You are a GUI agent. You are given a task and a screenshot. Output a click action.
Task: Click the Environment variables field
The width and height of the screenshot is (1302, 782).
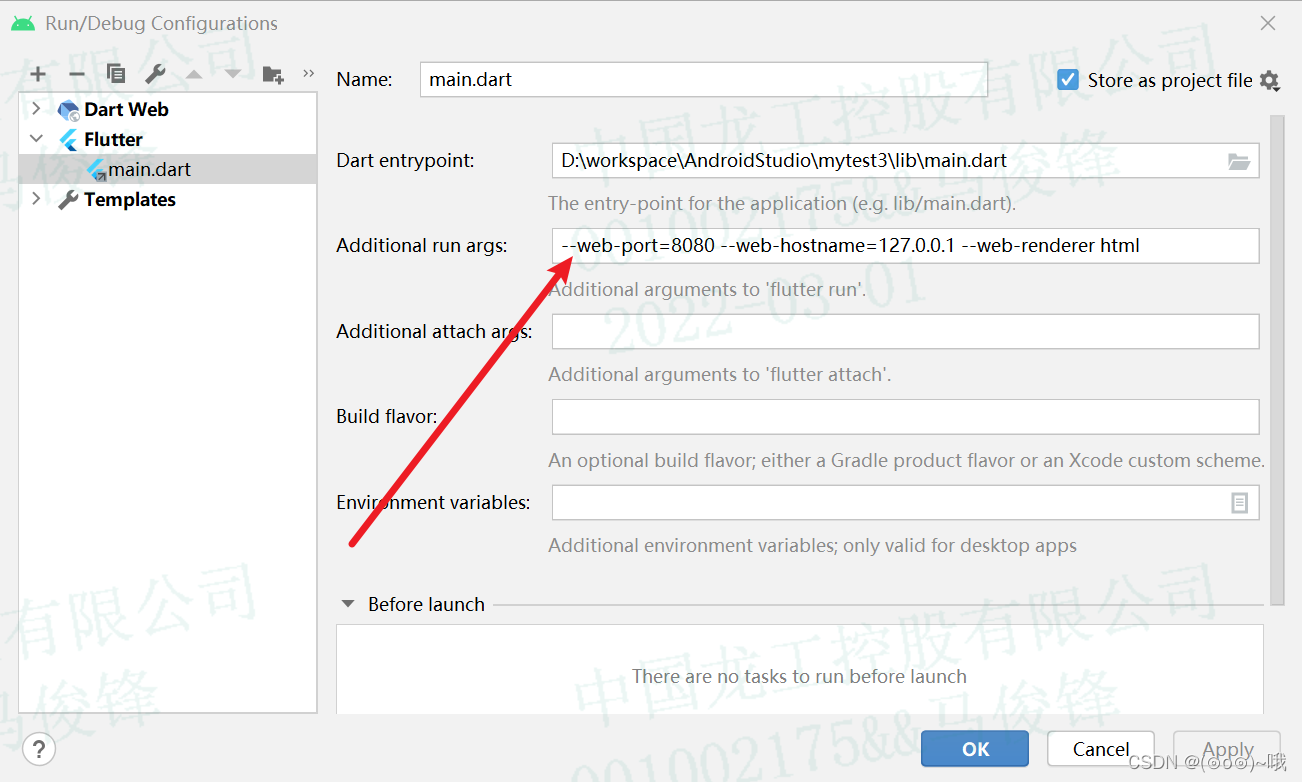click(x=905, y=503)
